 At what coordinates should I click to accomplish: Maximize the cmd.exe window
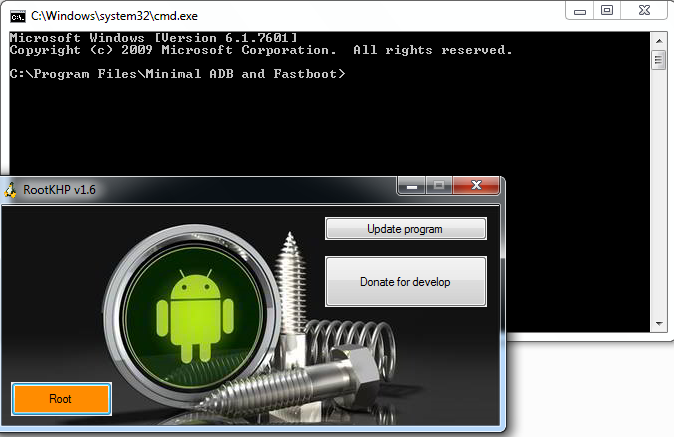point(607,10)
